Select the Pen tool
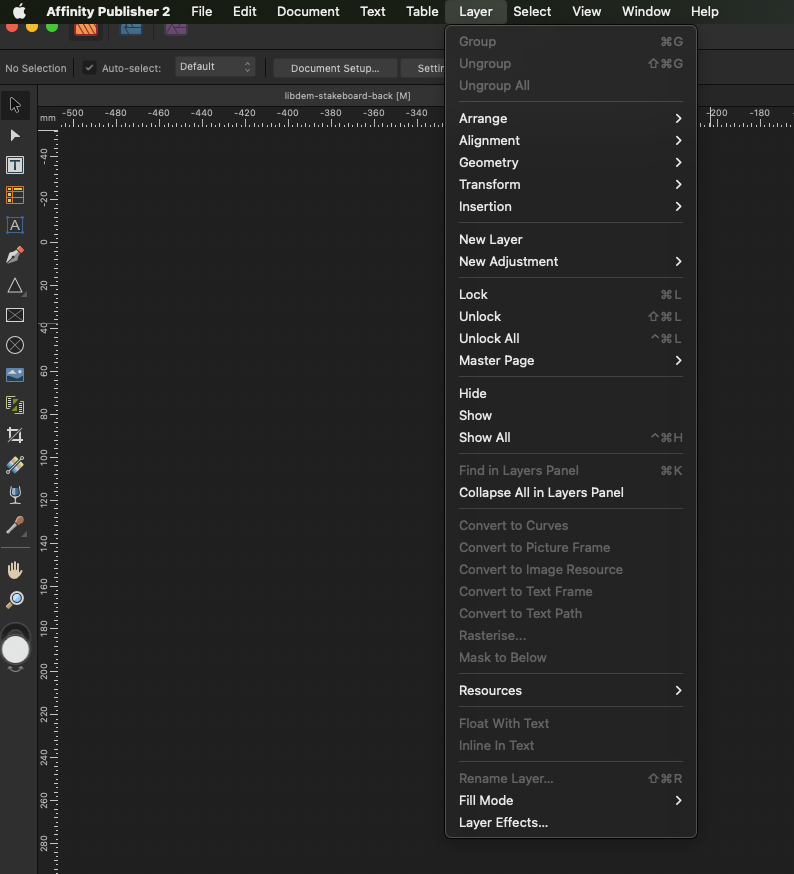 (15, 255)
